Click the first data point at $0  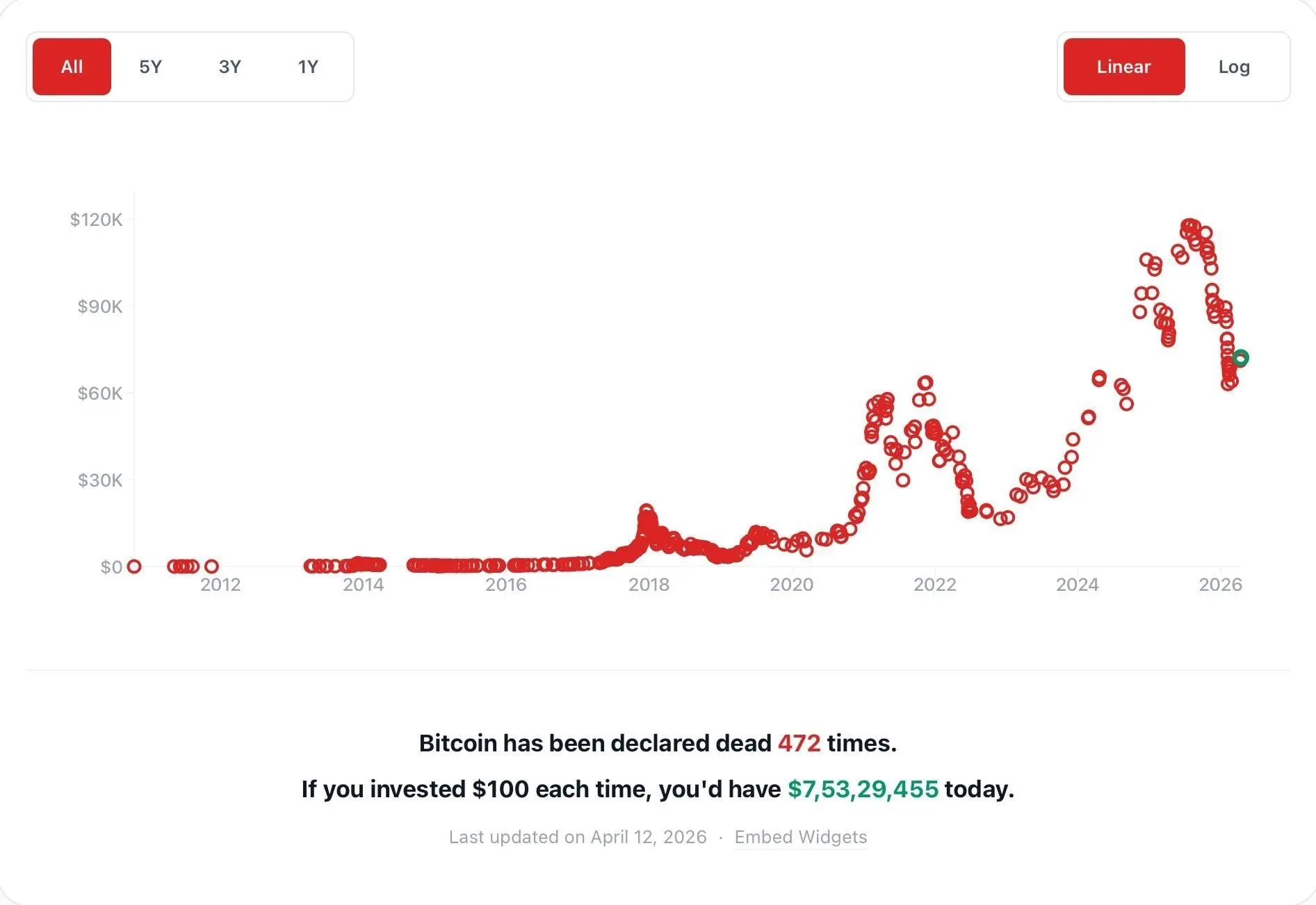pyautogui.click(x=134, y=566)
